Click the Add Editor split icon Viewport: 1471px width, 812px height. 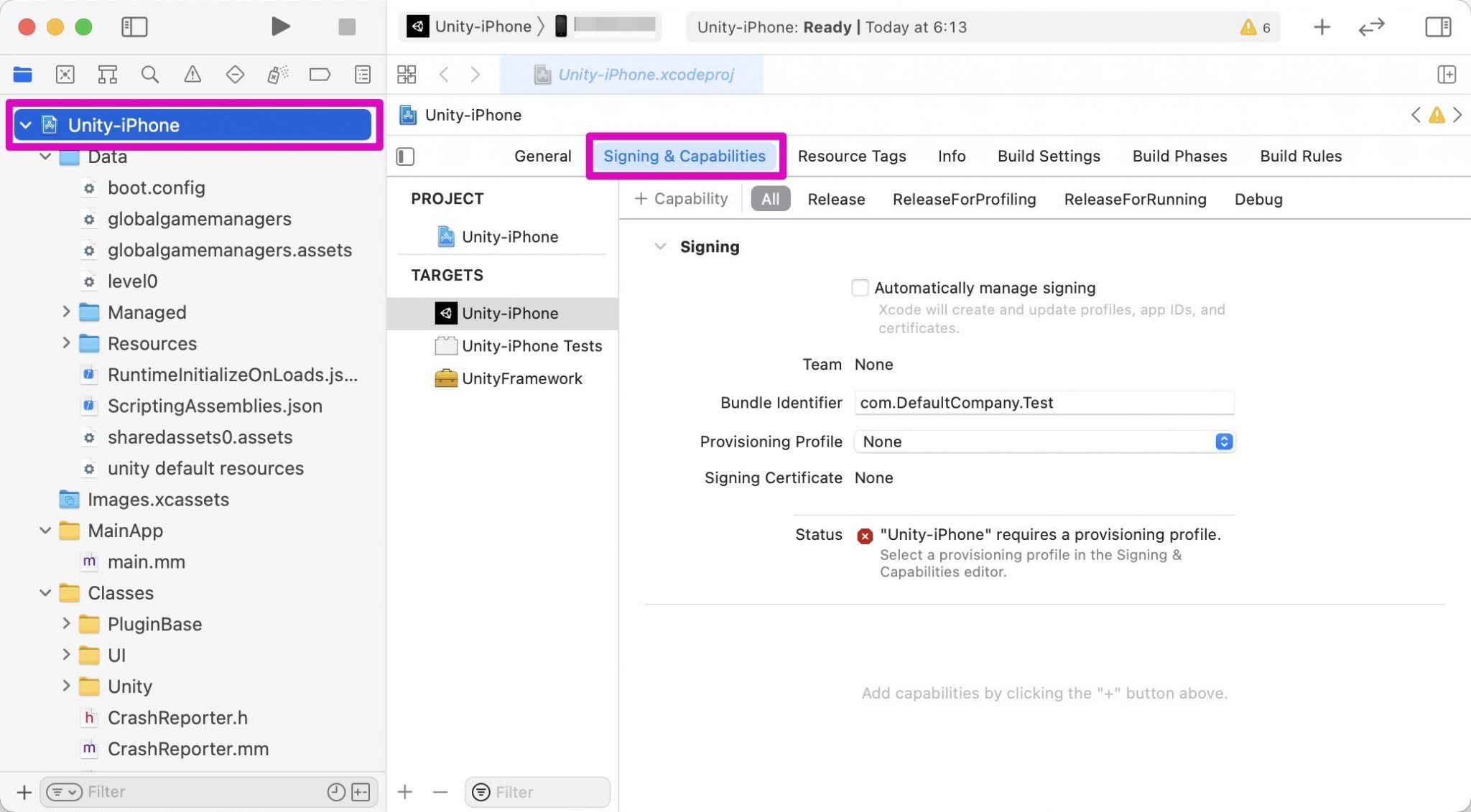click(x=1446, y=74)
